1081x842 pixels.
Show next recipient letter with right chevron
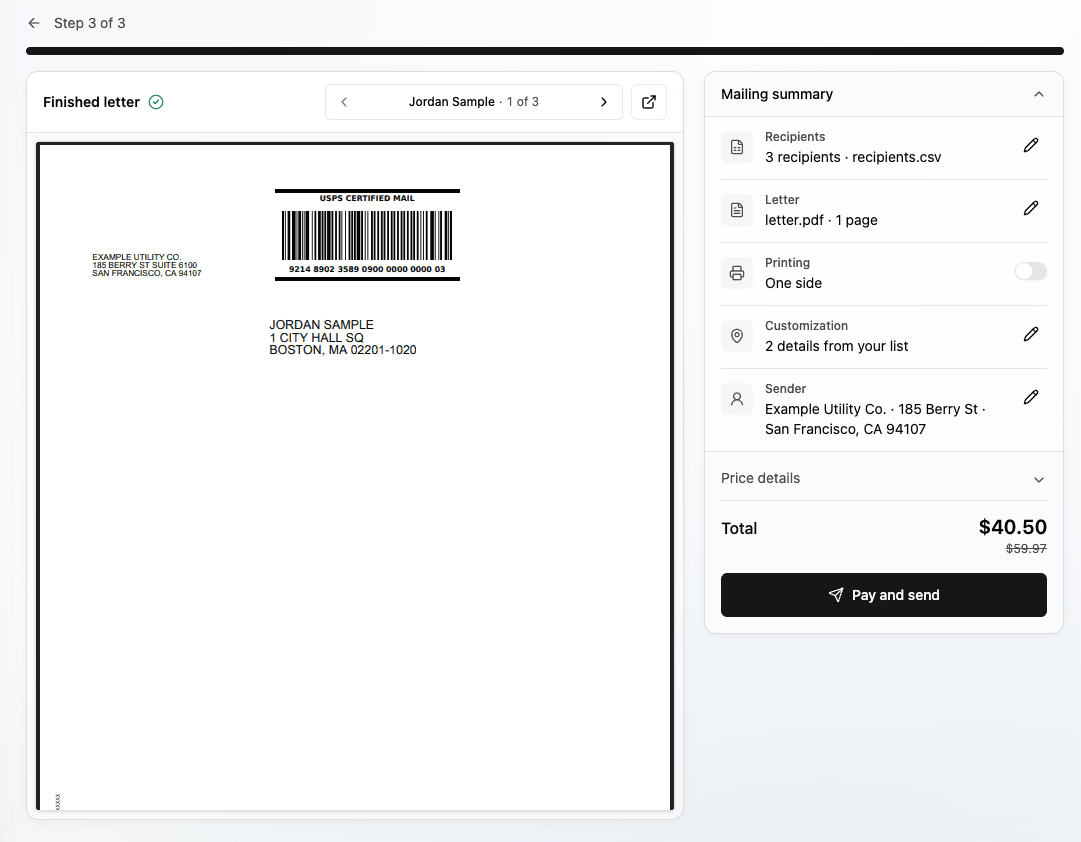coord(604,102)
